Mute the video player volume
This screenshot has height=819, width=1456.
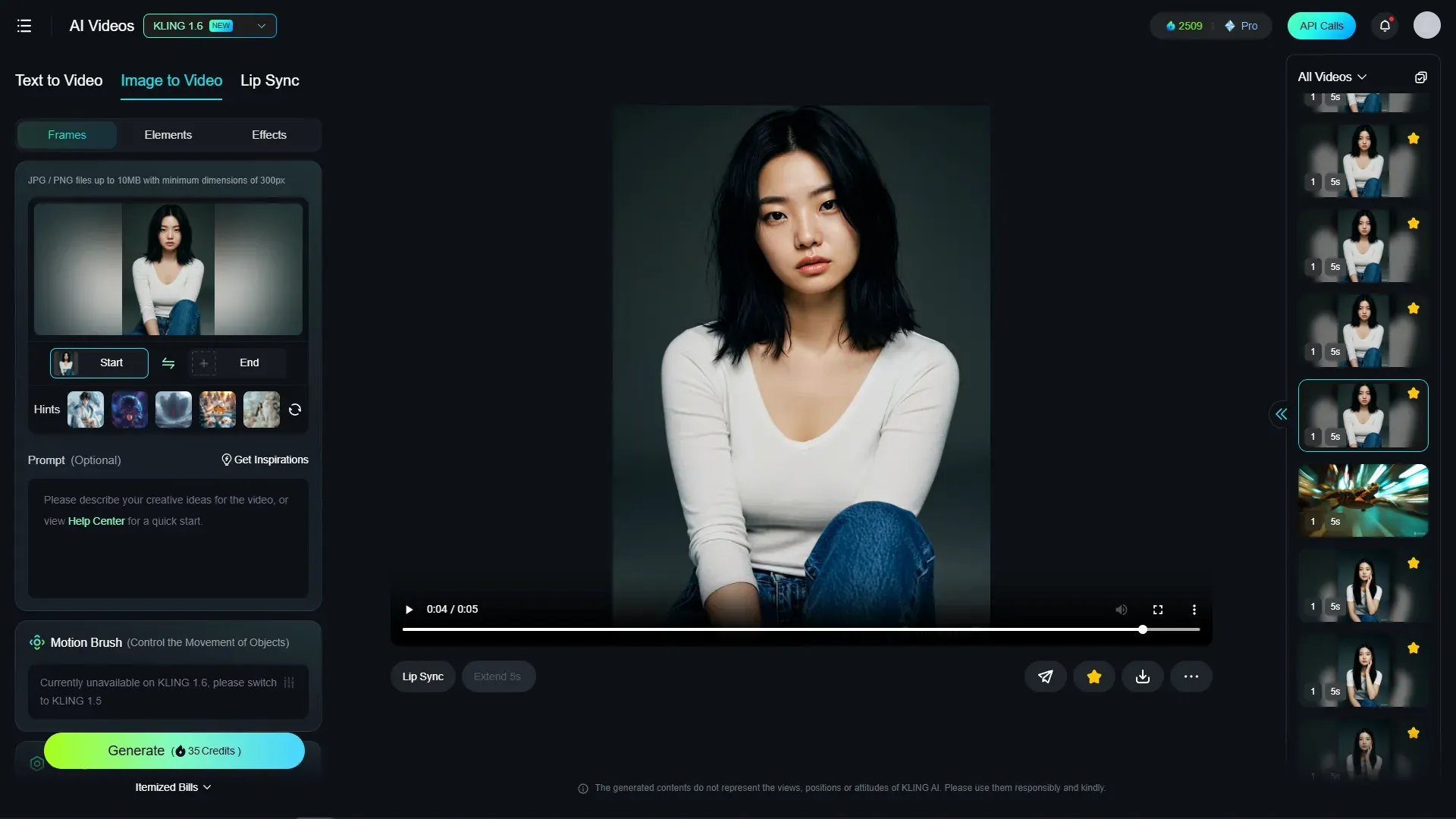1122,610
